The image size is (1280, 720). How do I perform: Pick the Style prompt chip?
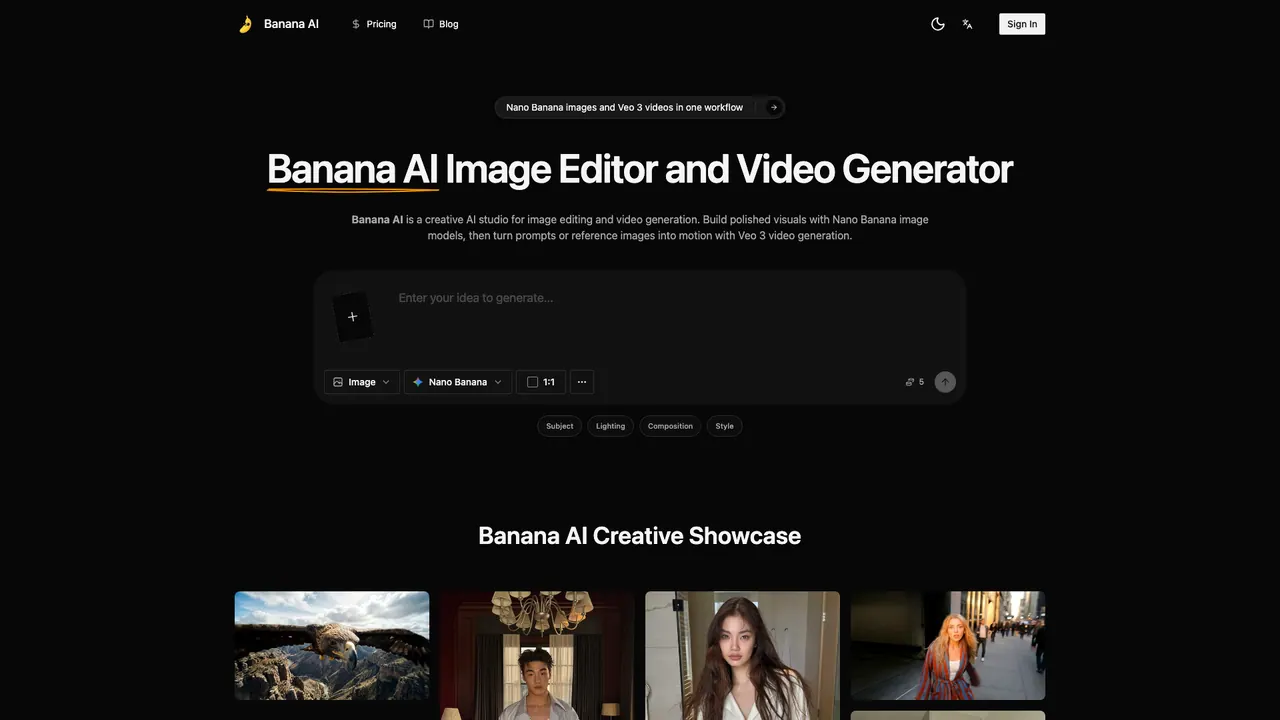[725, 426]
